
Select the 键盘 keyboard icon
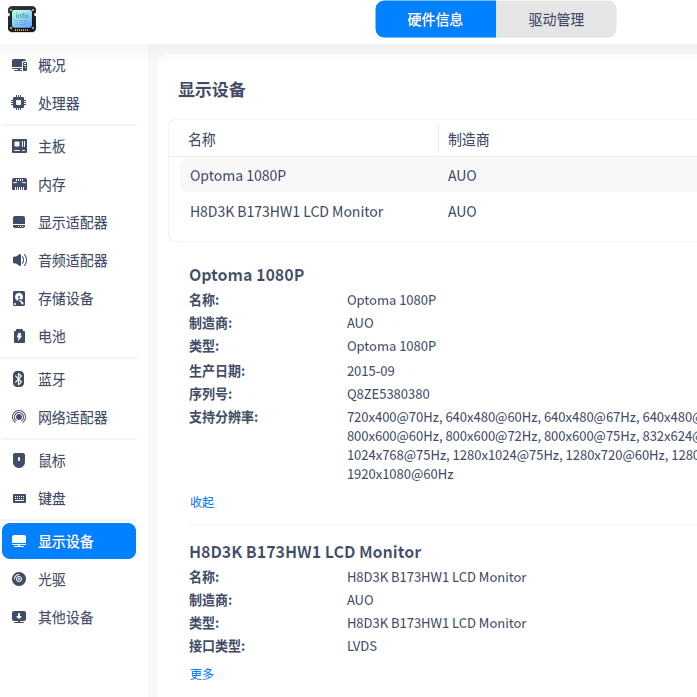point(19,498)
